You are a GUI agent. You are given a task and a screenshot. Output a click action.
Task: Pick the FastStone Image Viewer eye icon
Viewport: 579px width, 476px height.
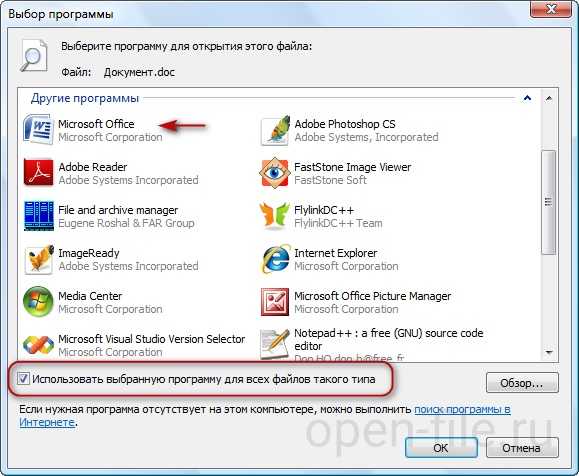(x=275, y=173)
